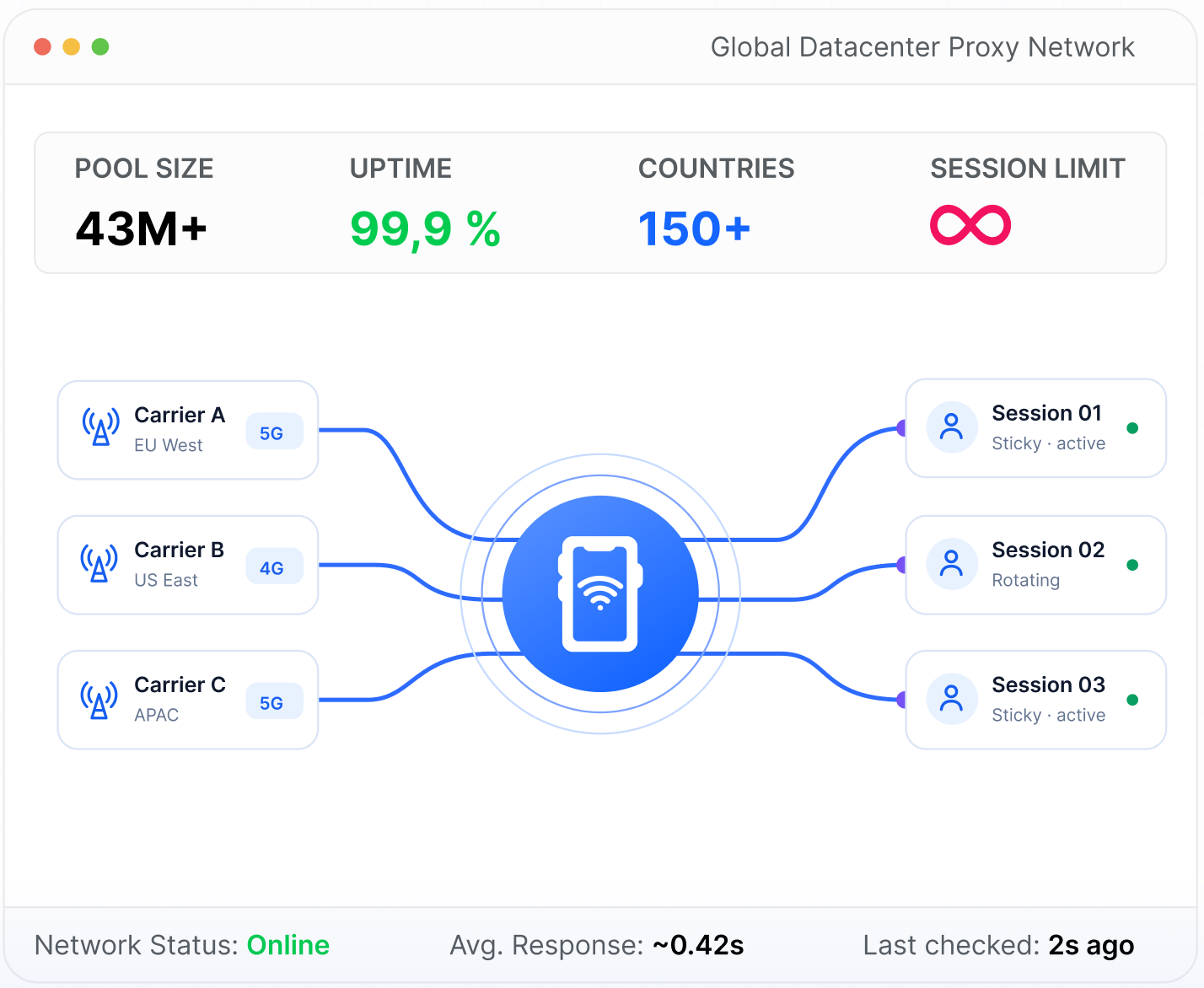
Task: Click the green status dot on Session 01
Action: tap(1132, 428)
